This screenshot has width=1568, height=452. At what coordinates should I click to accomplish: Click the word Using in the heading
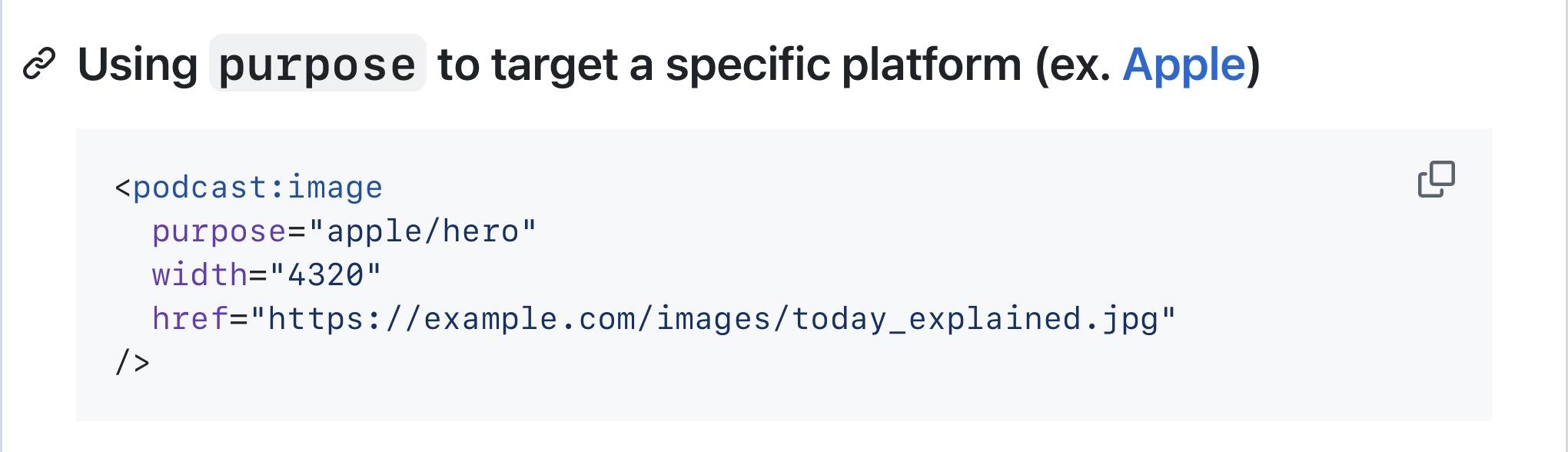coord(138,65)
